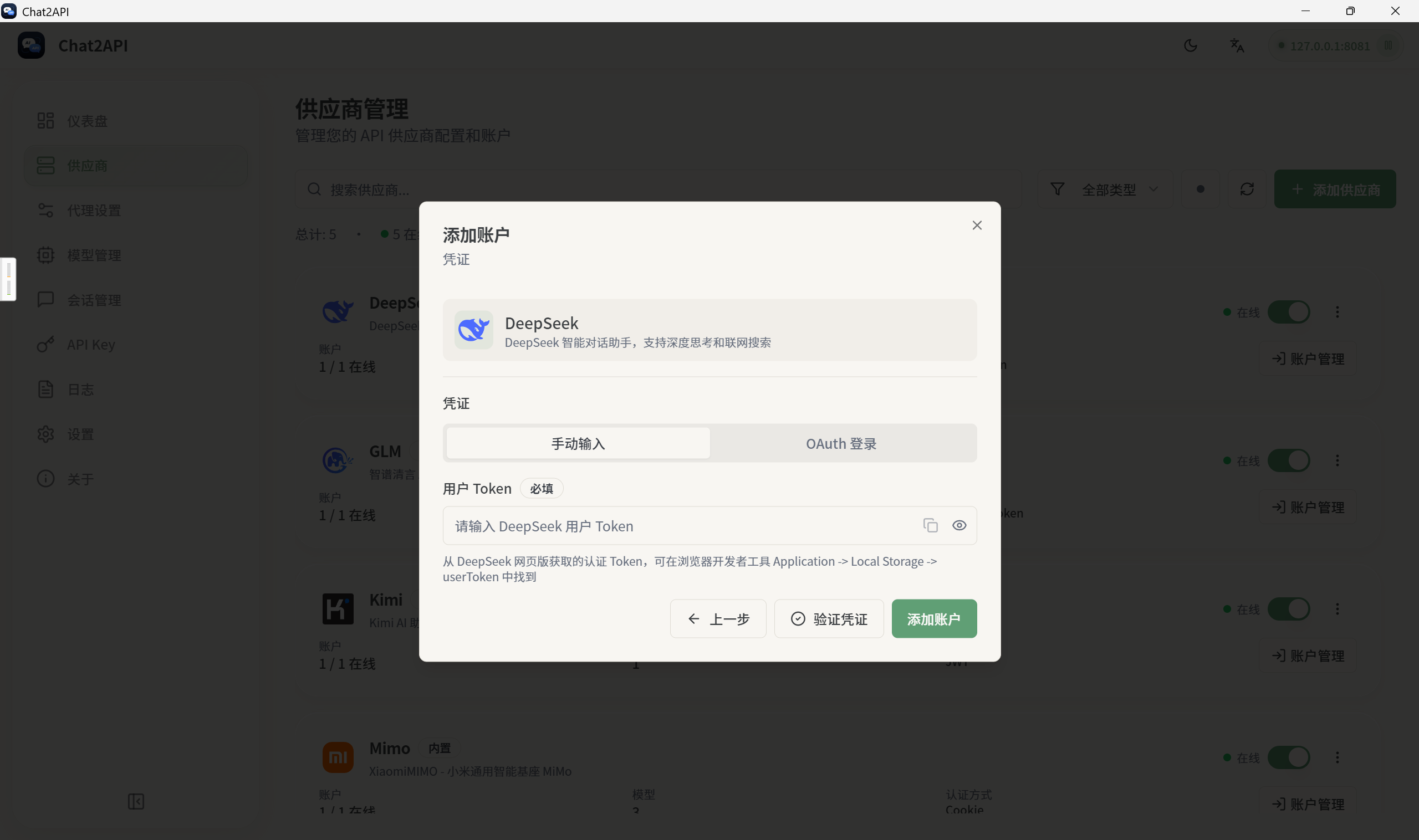Click the Chat2API title bar icon

pyautogui.click(x=9, y=11)
